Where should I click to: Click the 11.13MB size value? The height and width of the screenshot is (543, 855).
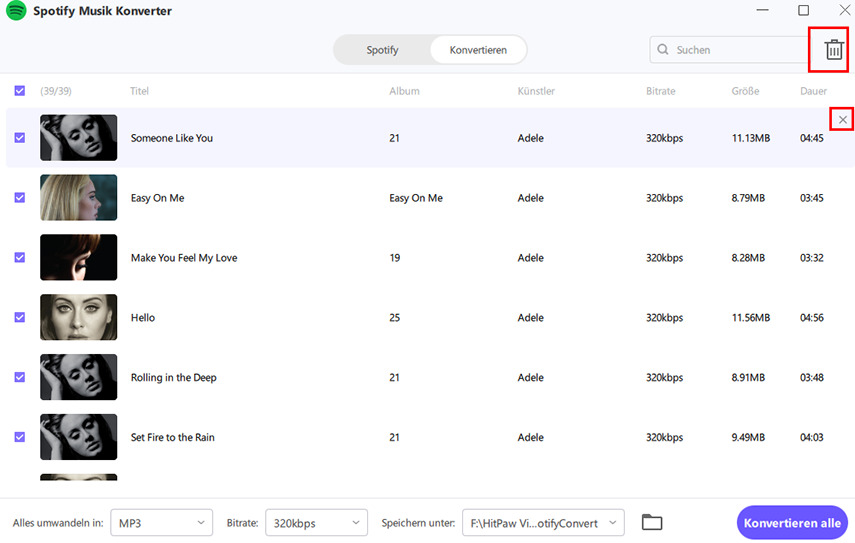coord(750,138)
